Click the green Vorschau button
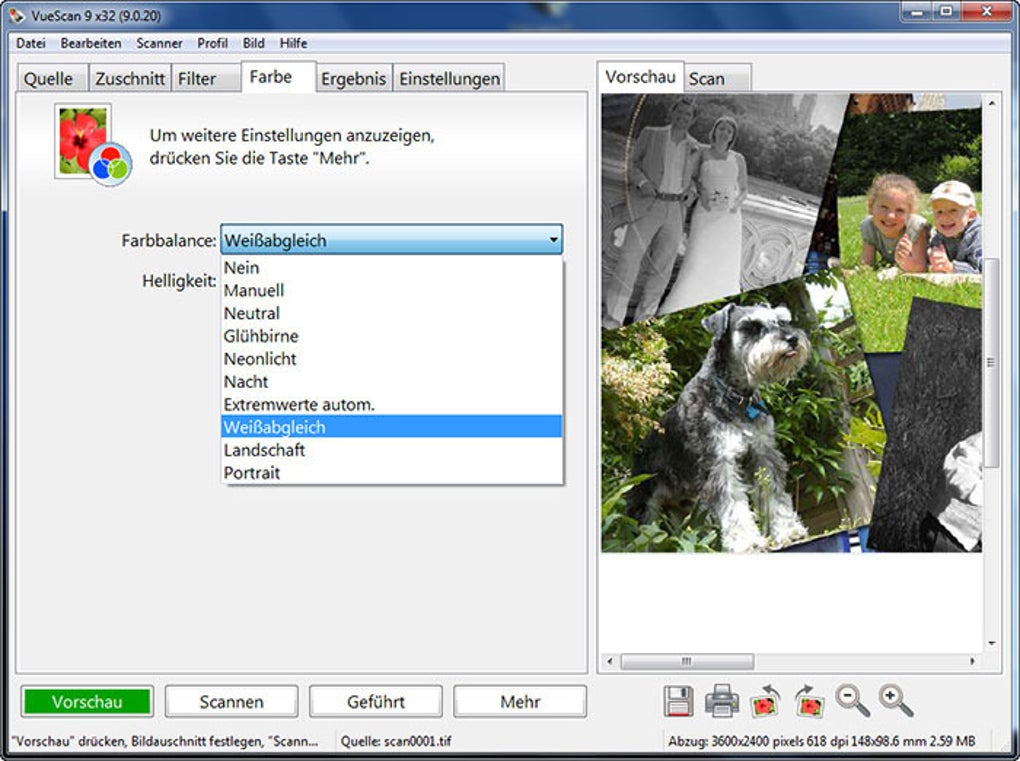1020x761 pixels. click(87, 702)
